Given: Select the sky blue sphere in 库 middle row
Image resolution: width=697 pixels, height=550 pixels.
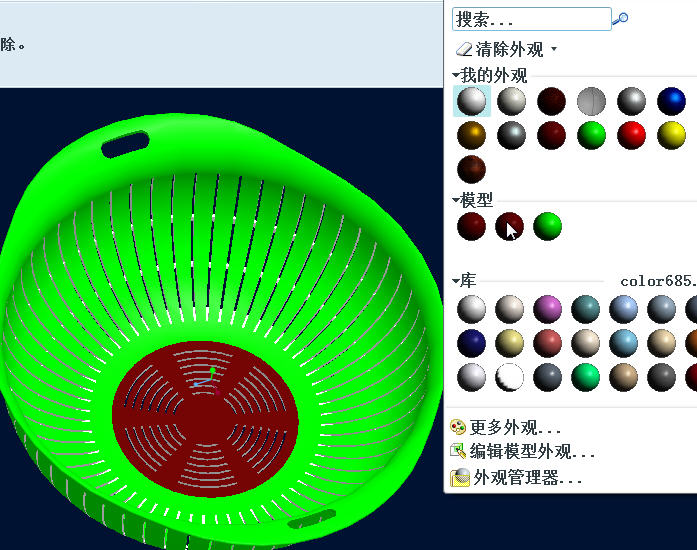Looking at the screenshot, I should click(623, 343).
